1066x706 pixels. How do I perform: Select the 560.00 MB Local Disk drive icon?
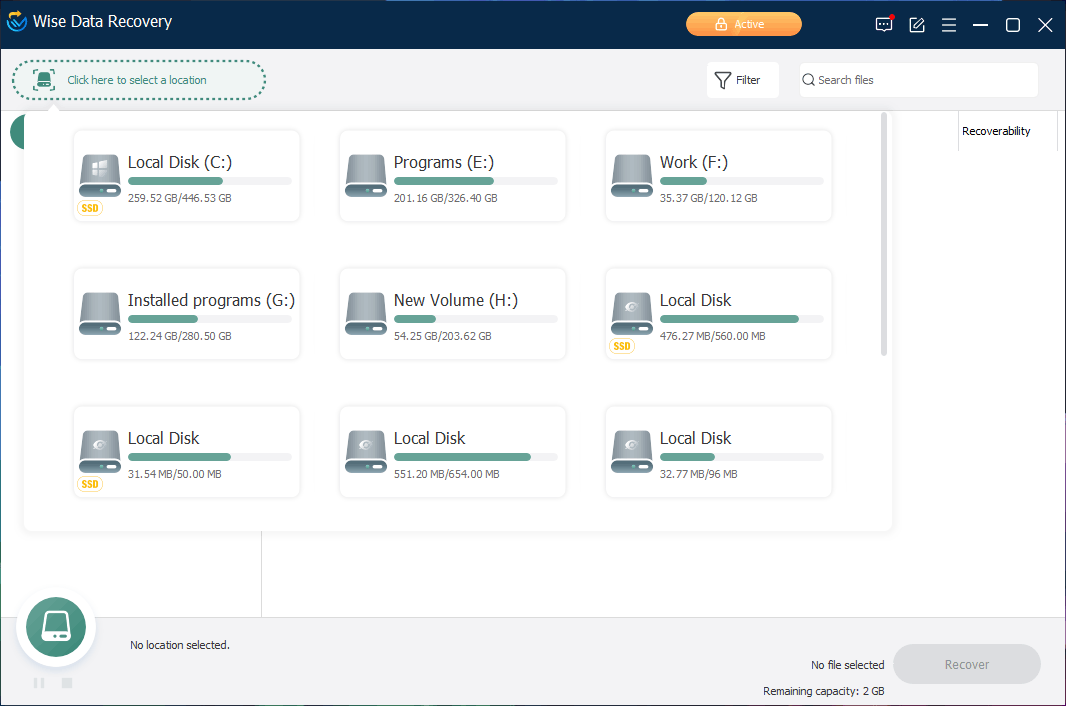click(632, 314)
